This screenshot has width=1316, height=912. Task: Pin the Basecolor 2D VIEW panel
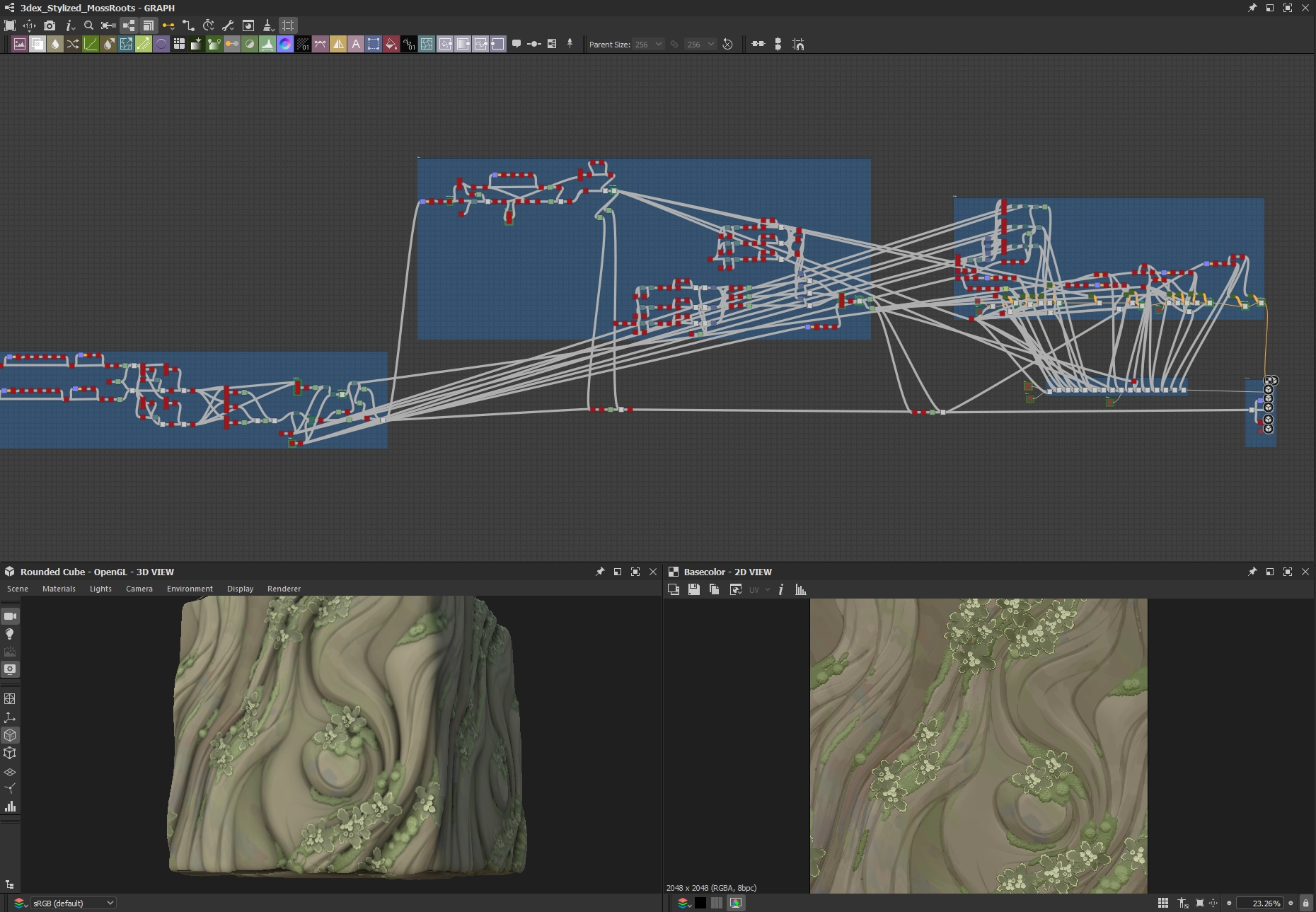click(1252, 572)
